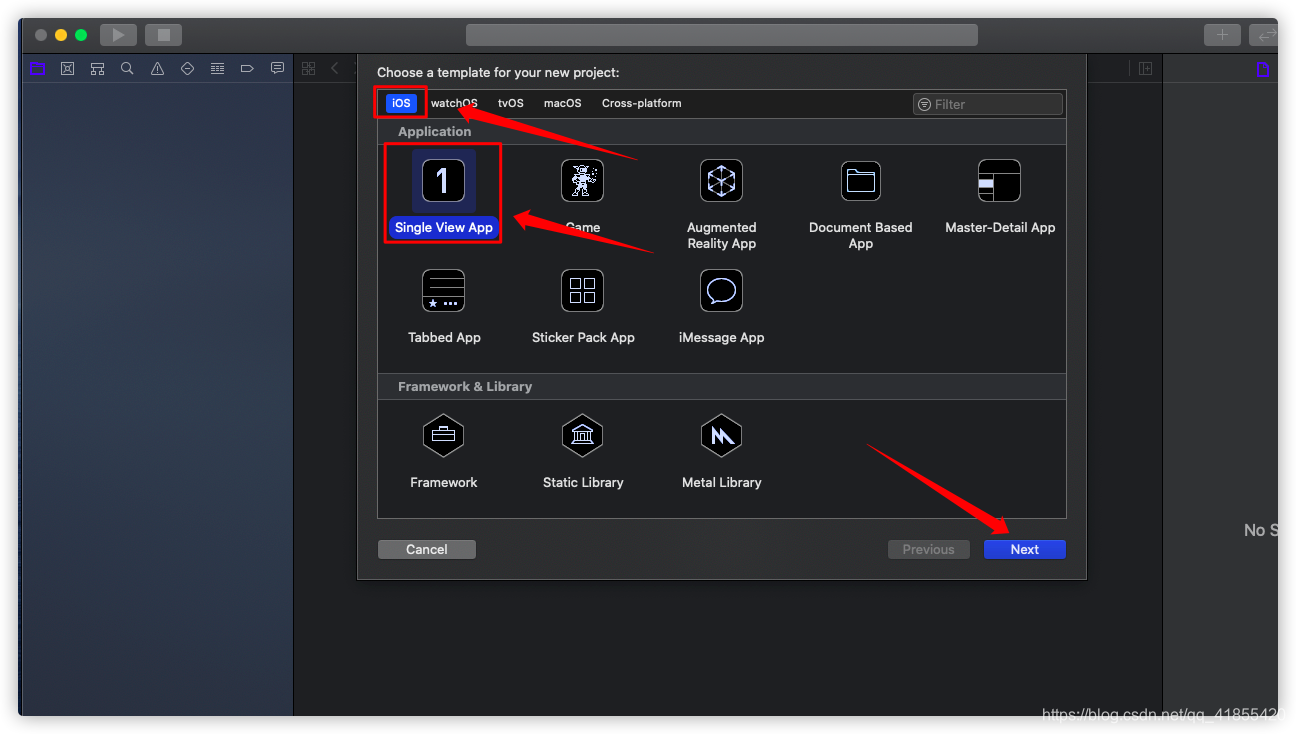Pick the Sticker Pack App template icon
The height and width of the screenshot is (734, 1296).
(x=582, y=291)
